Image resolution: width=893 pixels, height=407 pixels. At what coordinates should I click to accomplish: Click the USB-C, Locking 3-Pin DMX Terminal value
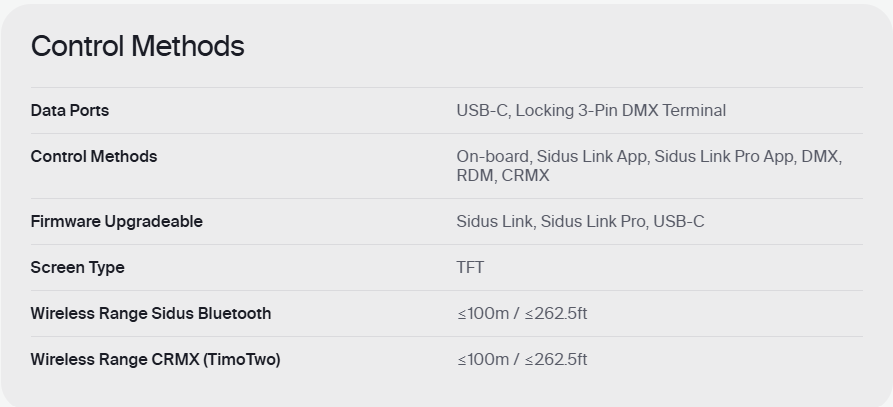pos(591,110)
